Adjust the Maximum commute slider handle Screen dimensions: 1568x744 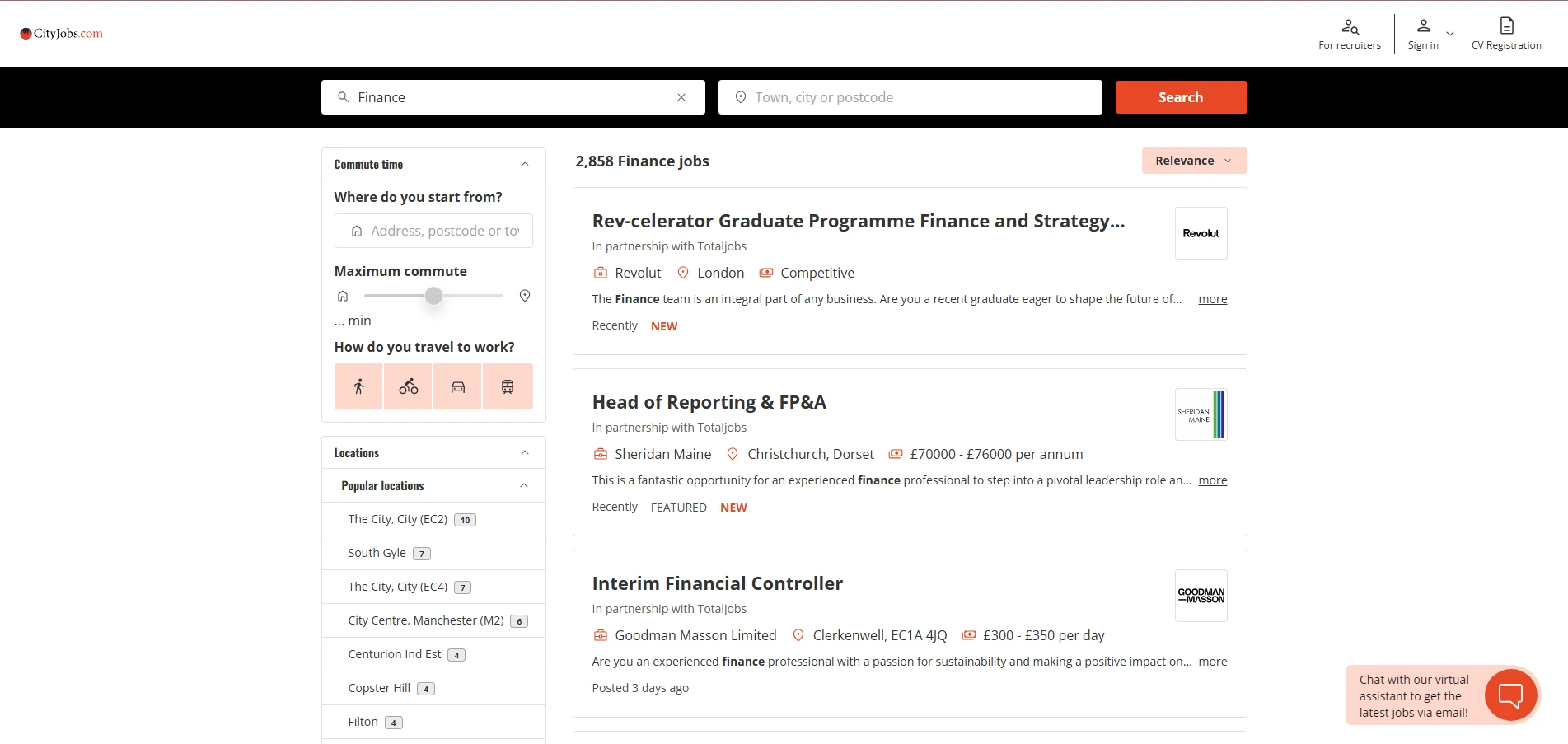coord(433,296)
